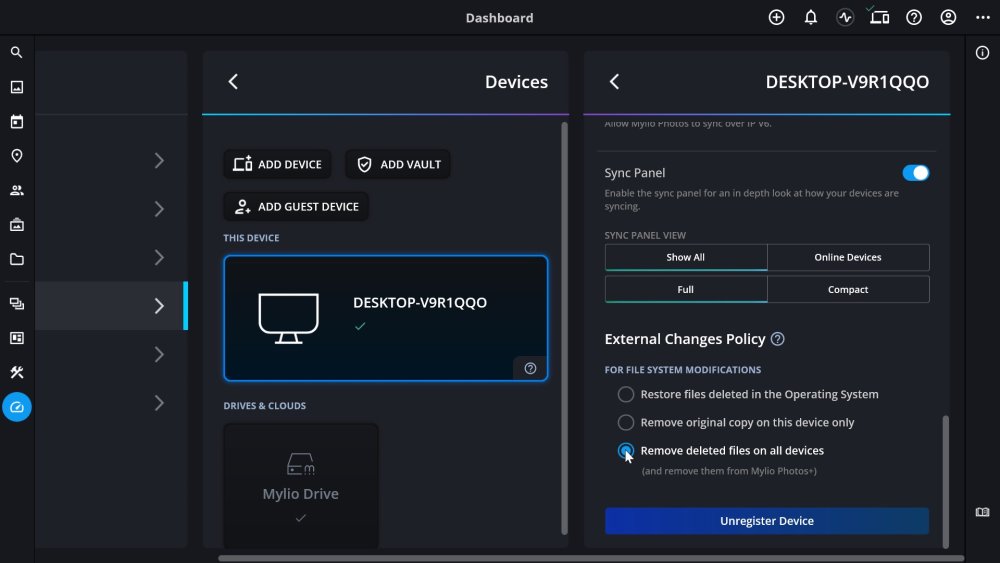
Task: Open notifications bell icon
Action: click(811, 17)
